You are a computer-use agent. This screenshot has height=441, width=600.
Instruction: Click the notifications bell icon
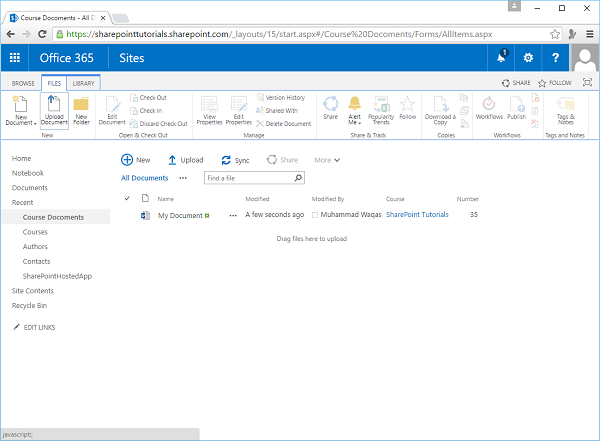(501, 58)
